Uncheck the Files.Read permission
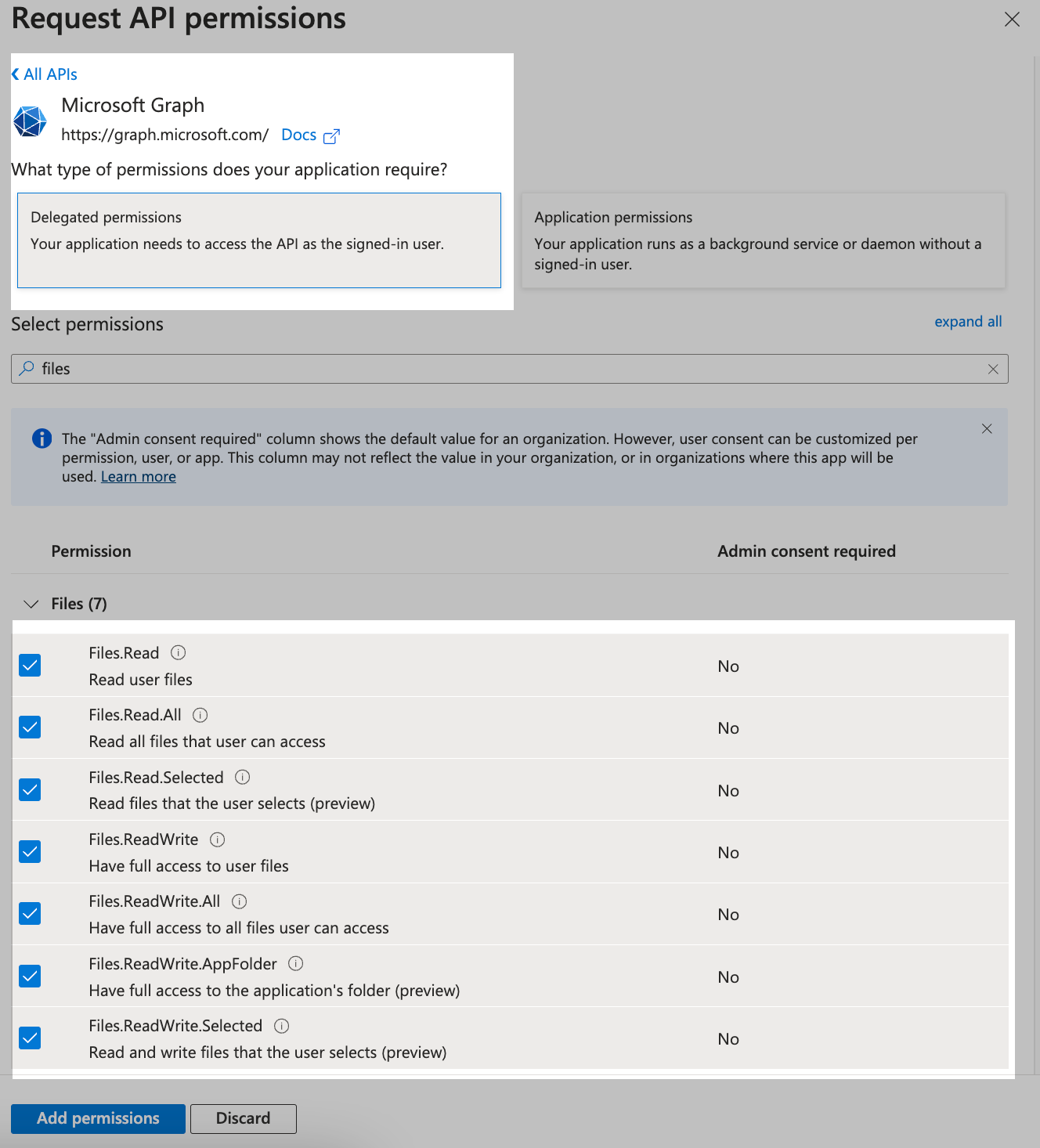 tap(29, 665)
